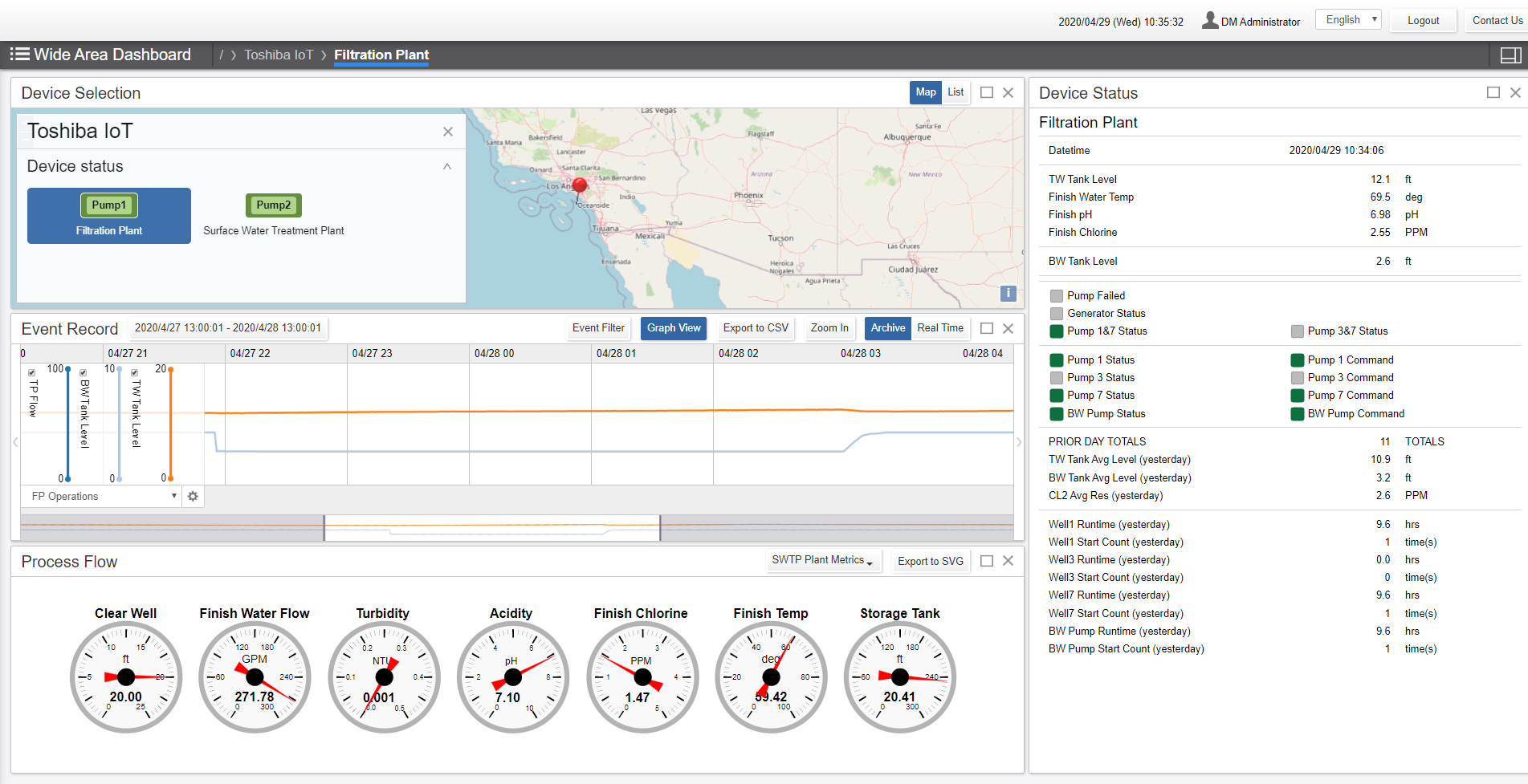
Task: Select Pump2 for Surface Water Treatment Plant
Action: pyautogui.click(x=273, y=205)
